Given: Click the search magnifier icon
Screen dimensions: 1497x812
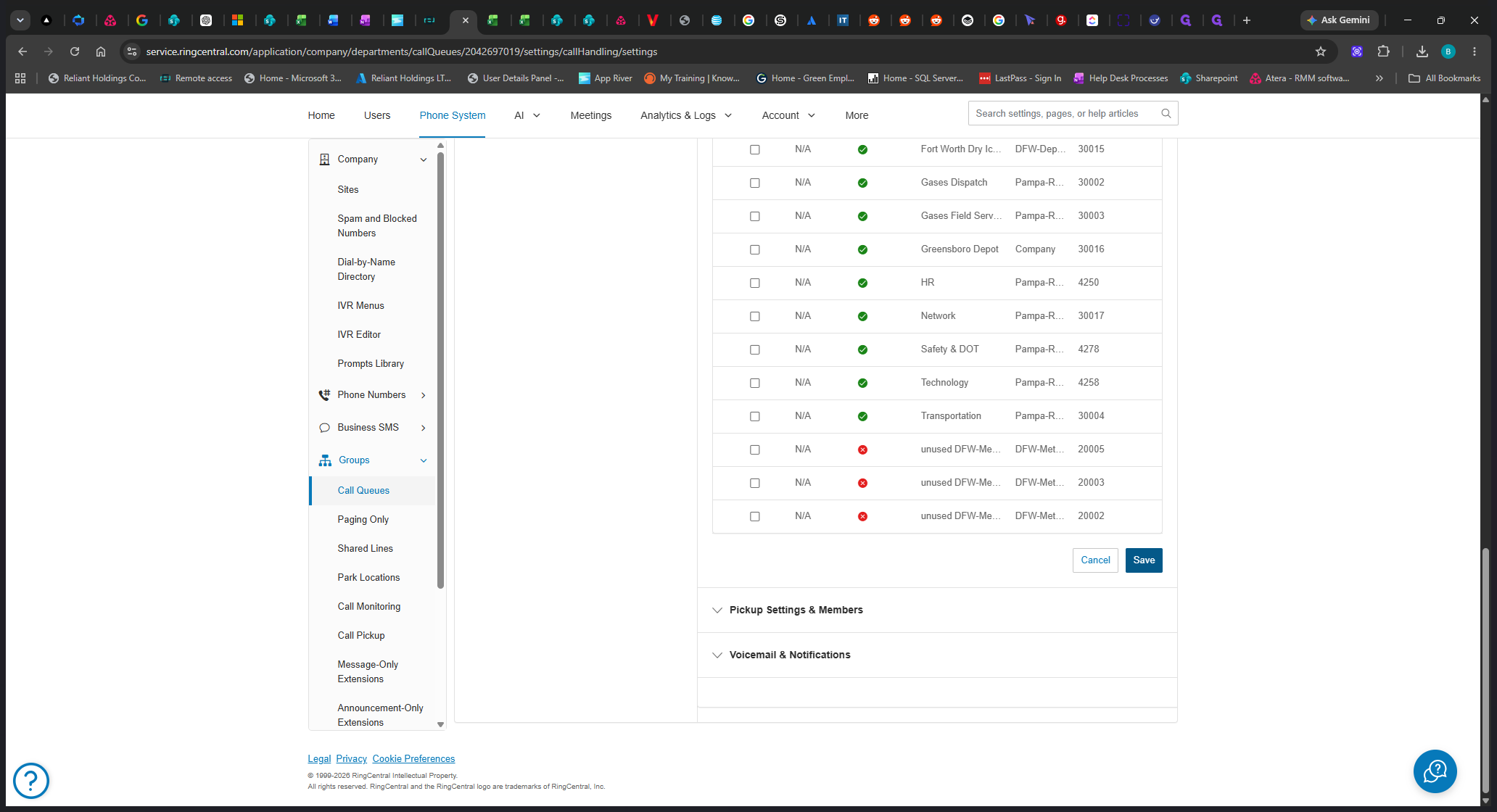Looking at the screenshot, I should 1166,113.
